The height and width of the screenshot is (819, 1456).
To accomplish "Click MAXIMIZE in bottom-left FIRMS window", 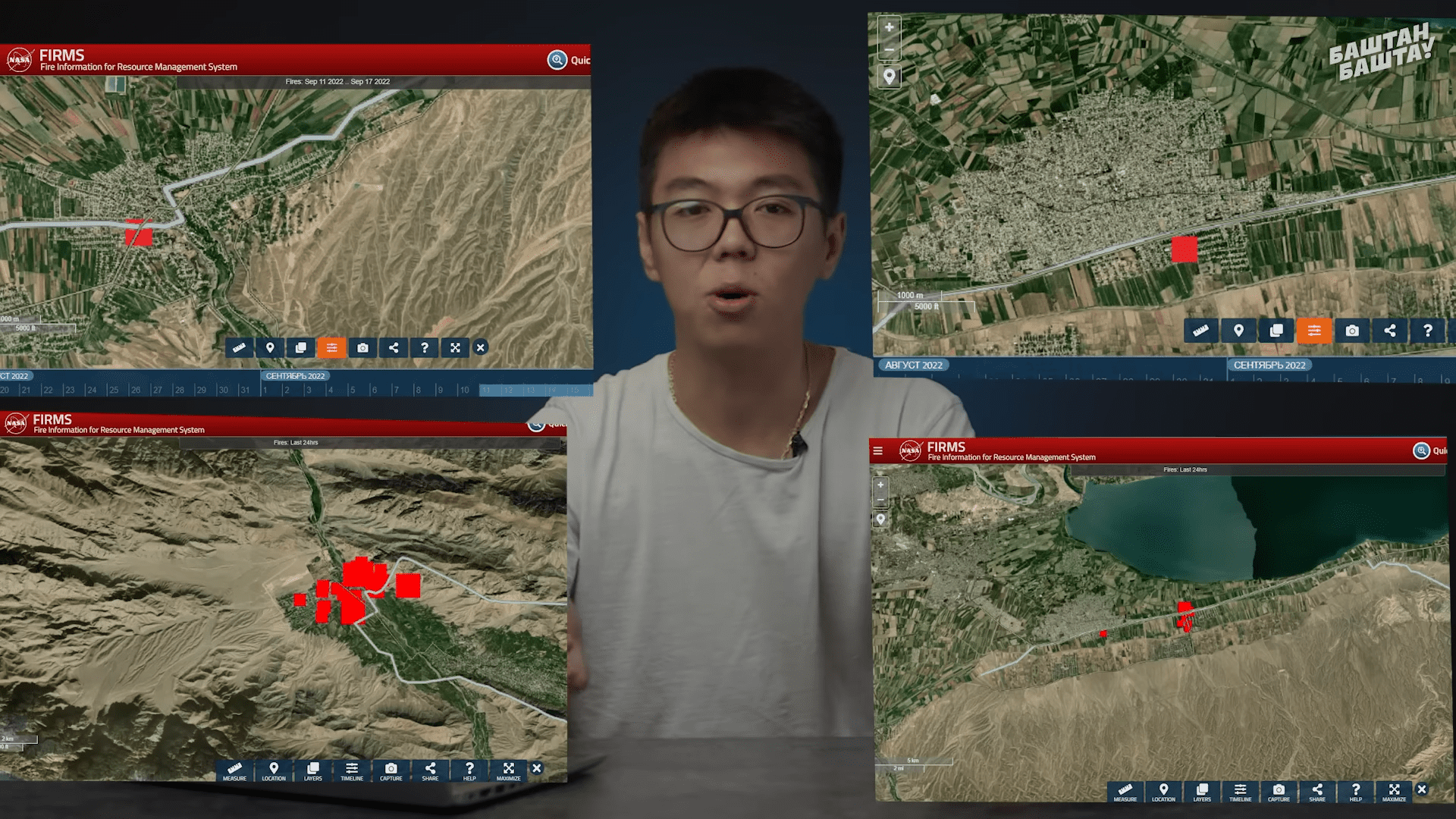I will click(509, 771).
